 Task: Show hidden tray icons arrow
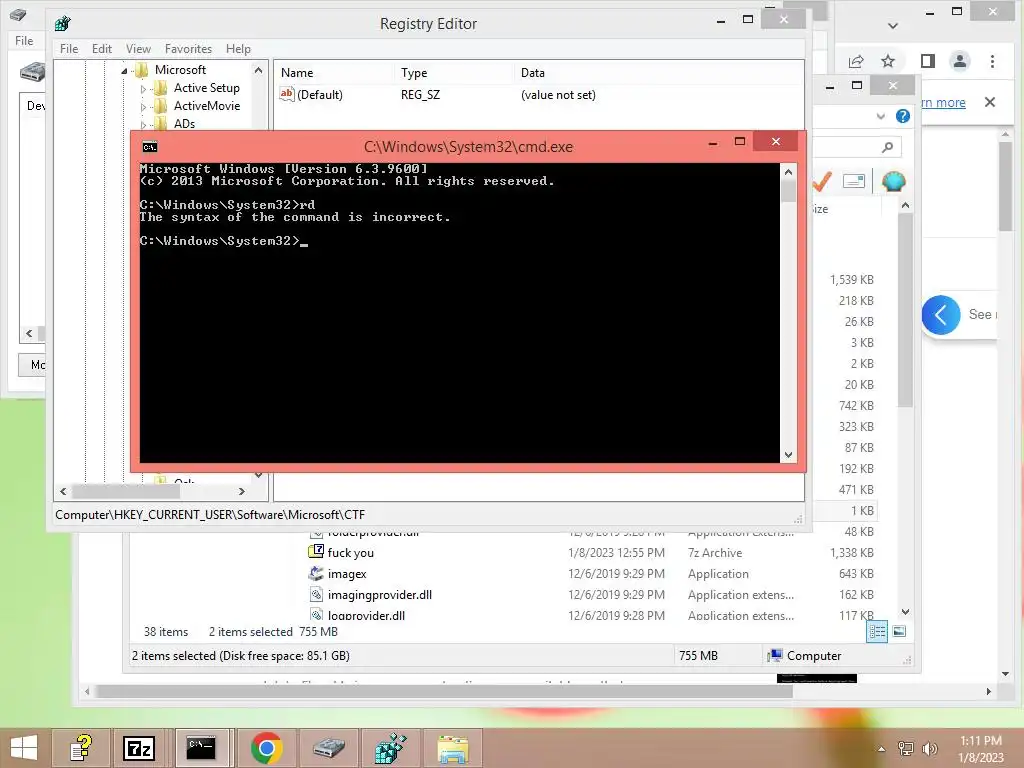pos(882,749)
